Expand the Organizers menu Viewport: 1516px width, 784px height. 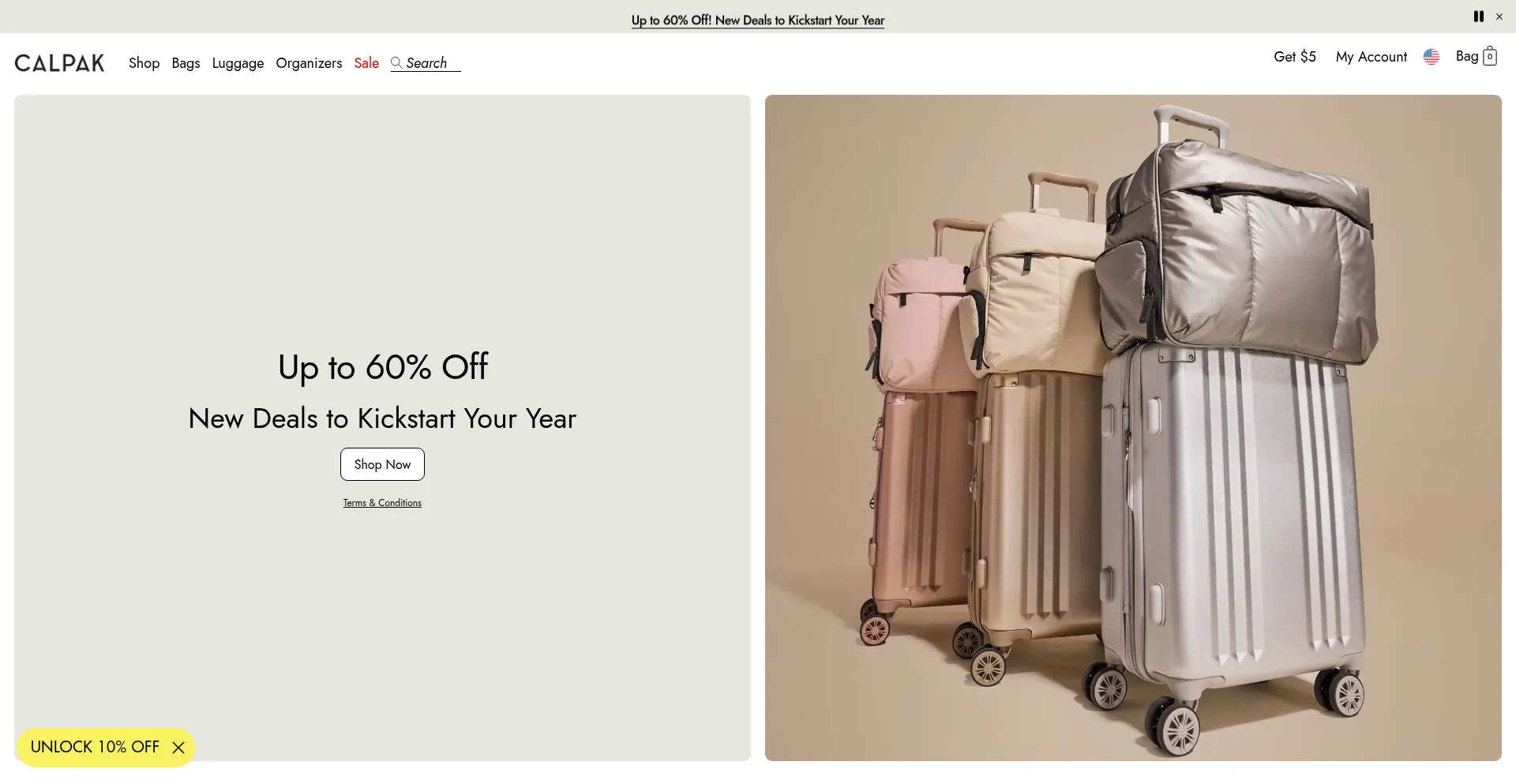point(309,63)
